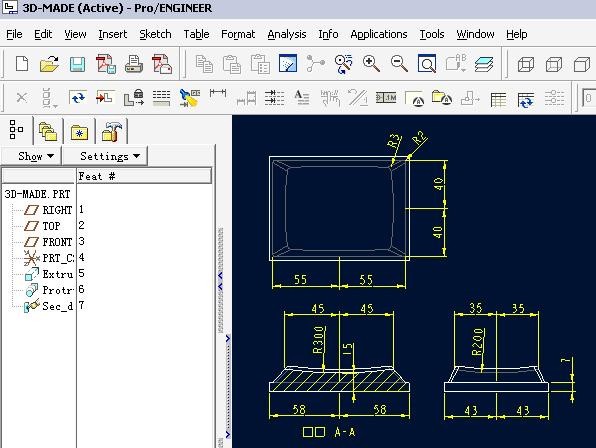Open the Format menu
Viewport: 596px width, 448px height.
pyautogui.click(x=238, y=34)
